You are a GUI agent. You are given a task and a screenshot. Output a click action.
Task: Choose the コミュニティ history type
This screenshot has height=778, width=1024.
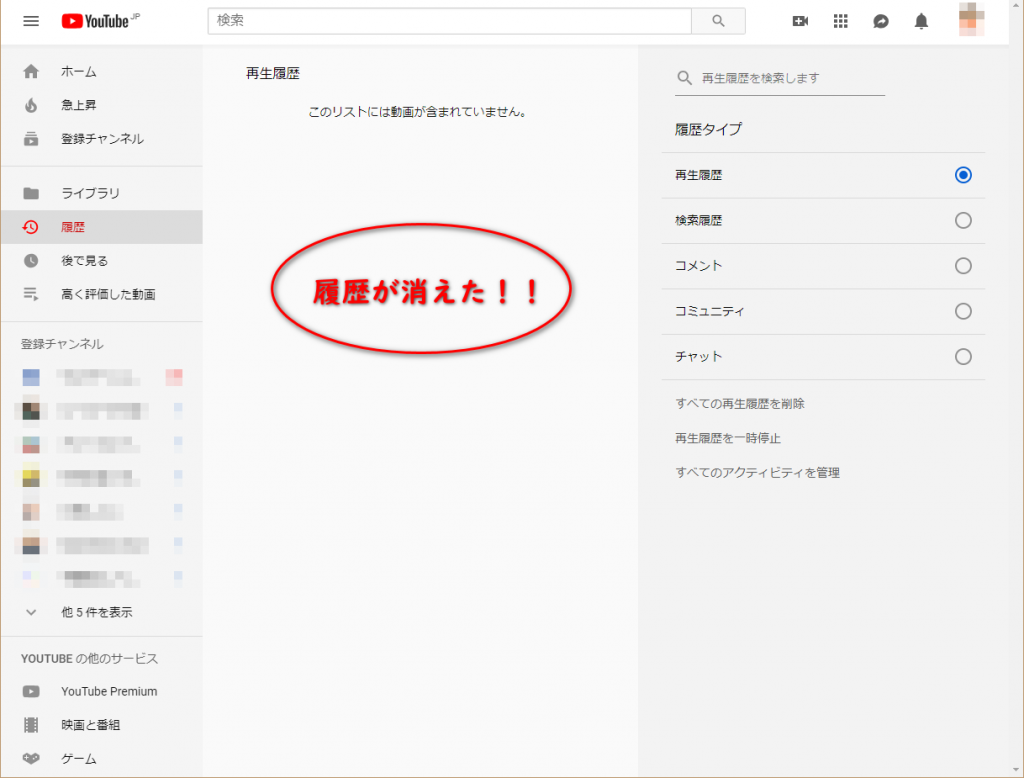[963, 311]
